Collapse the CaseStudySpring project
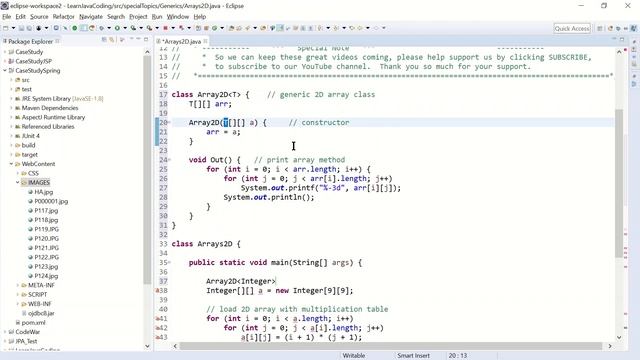Screen dimensions: 640x360 click(x=5, y=71)
